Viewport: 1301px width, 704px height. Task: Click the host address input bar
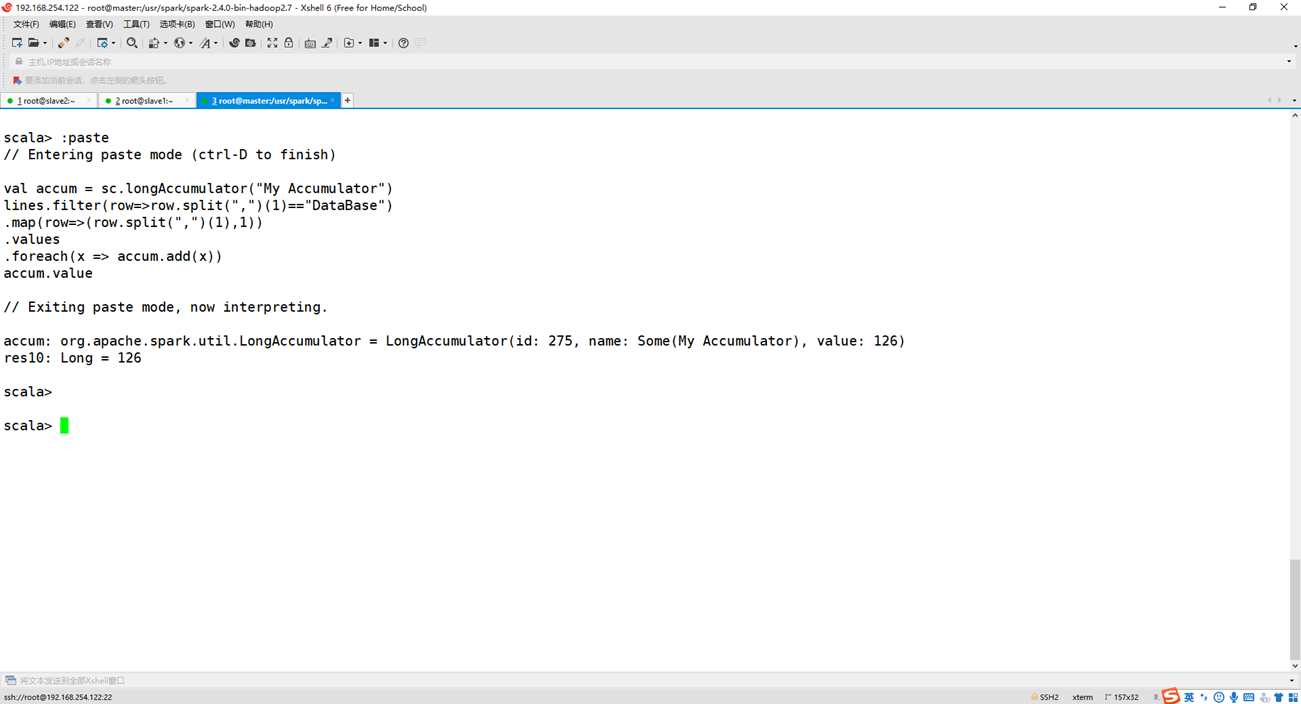pyautogui.click(x=650, y=62)
